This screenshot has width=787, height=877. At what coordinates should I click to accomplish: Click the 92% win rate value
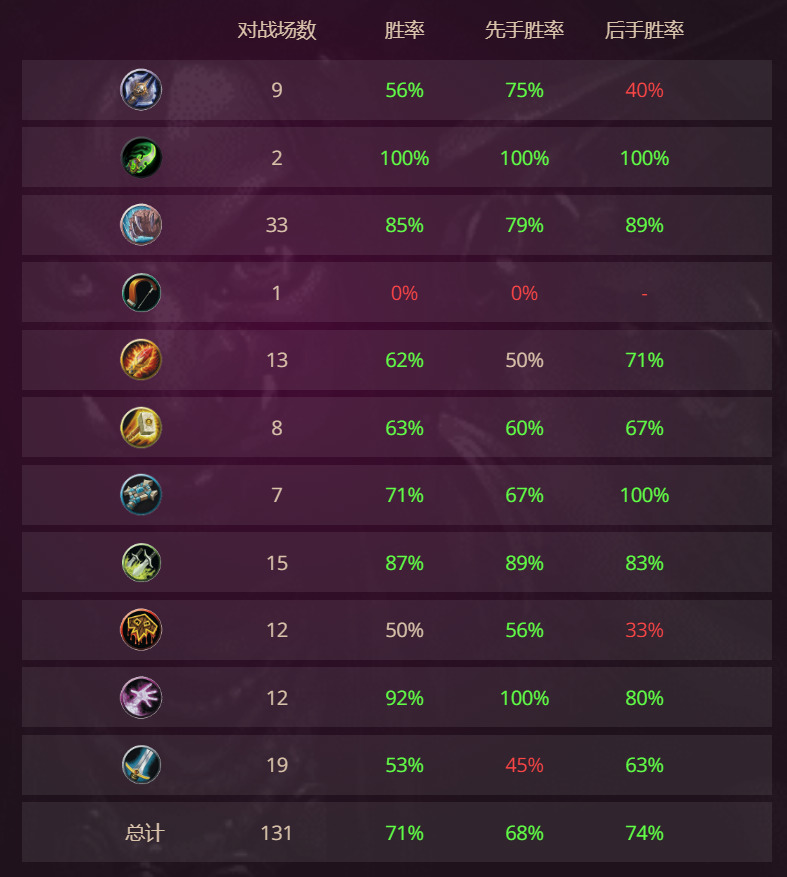tap(404, 698)
